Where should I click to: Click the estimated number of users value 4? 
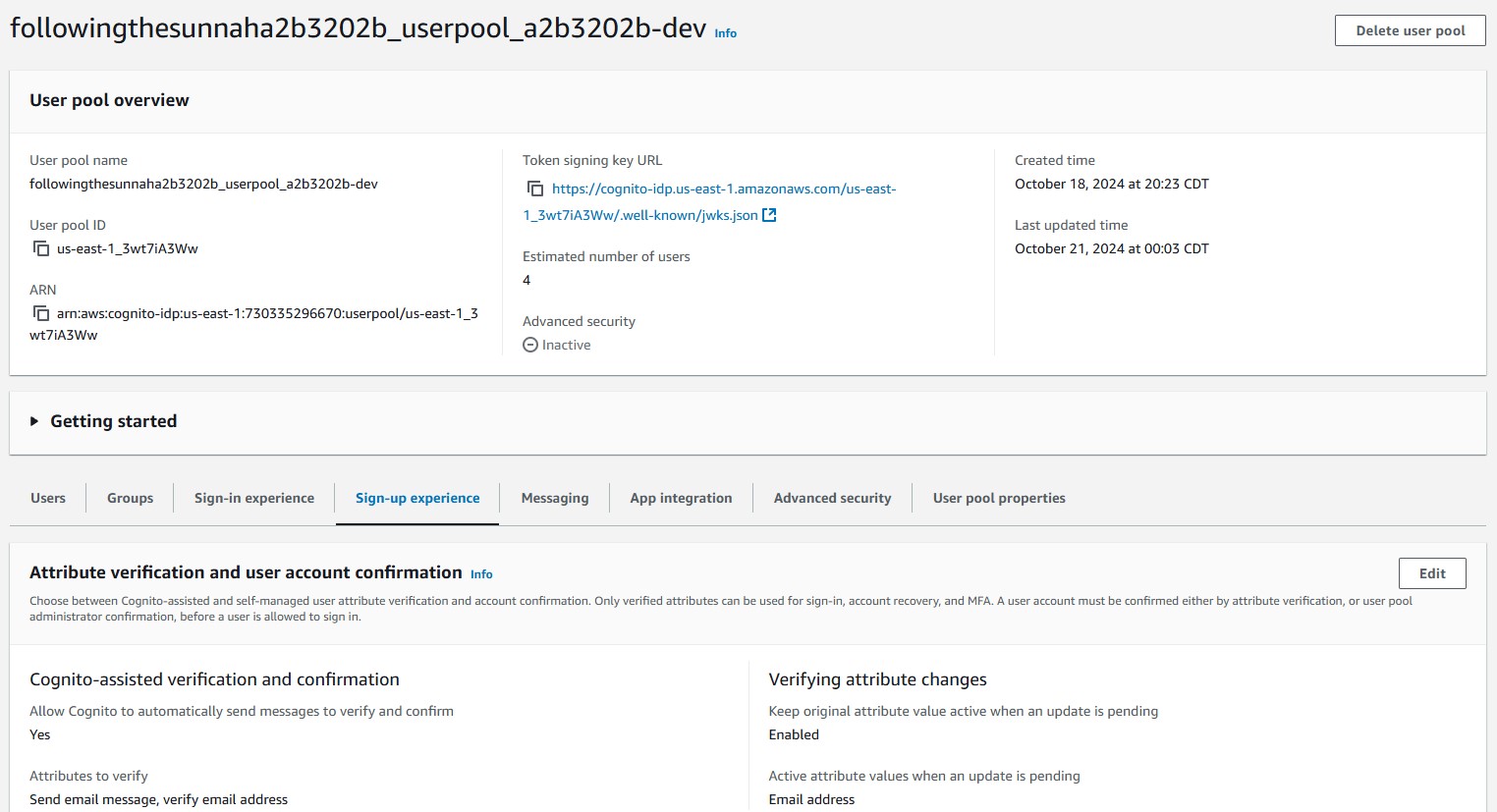527,280
